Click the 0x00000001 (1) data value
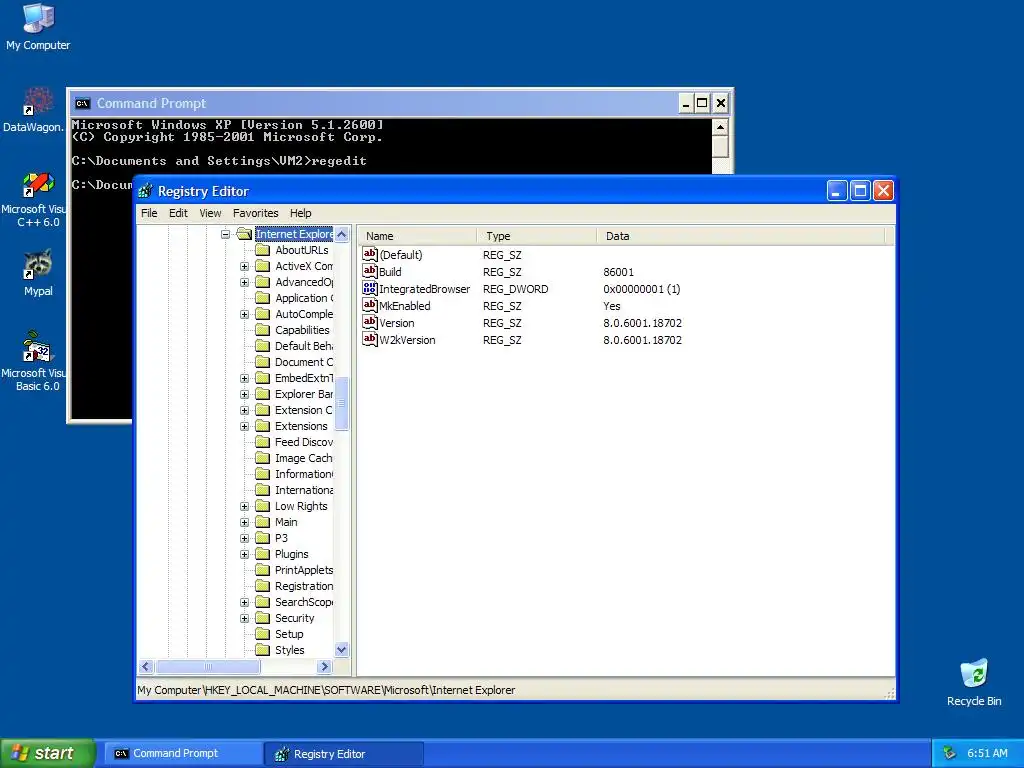Image resolution: width=1024 pixels, height=768 pixels. click(x=641, y=289)
